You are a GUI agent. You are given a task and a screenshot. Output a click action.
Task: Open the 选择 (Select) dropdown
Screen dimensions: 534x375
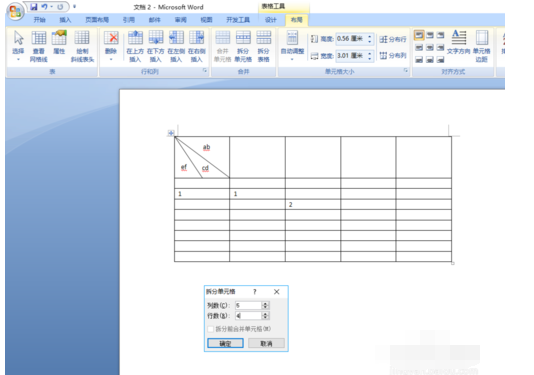pos(18,46)
